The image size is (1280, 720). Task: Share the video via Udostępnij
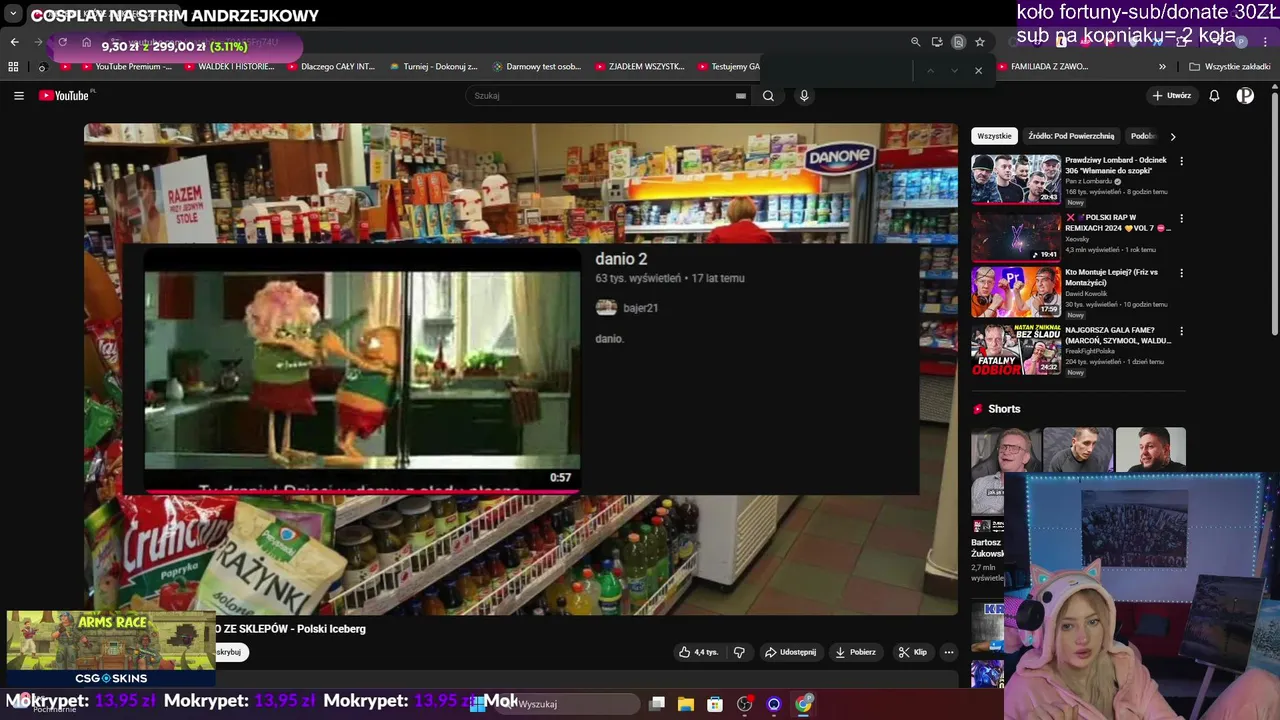(x=790, y=652)
